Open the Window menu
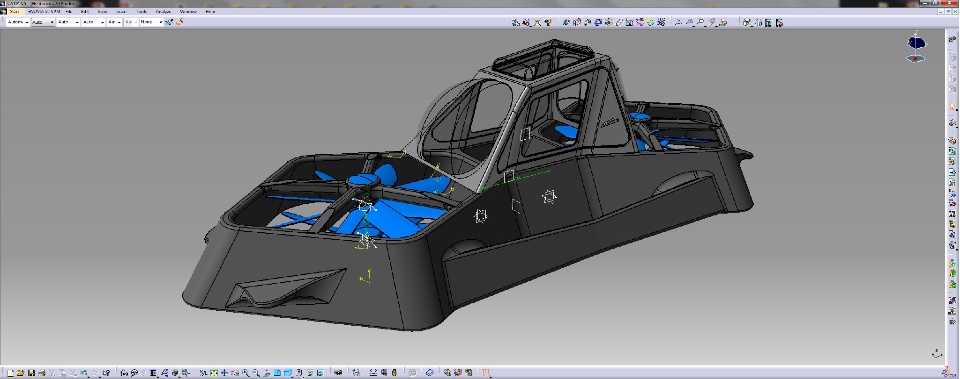 tap(188, 12)
